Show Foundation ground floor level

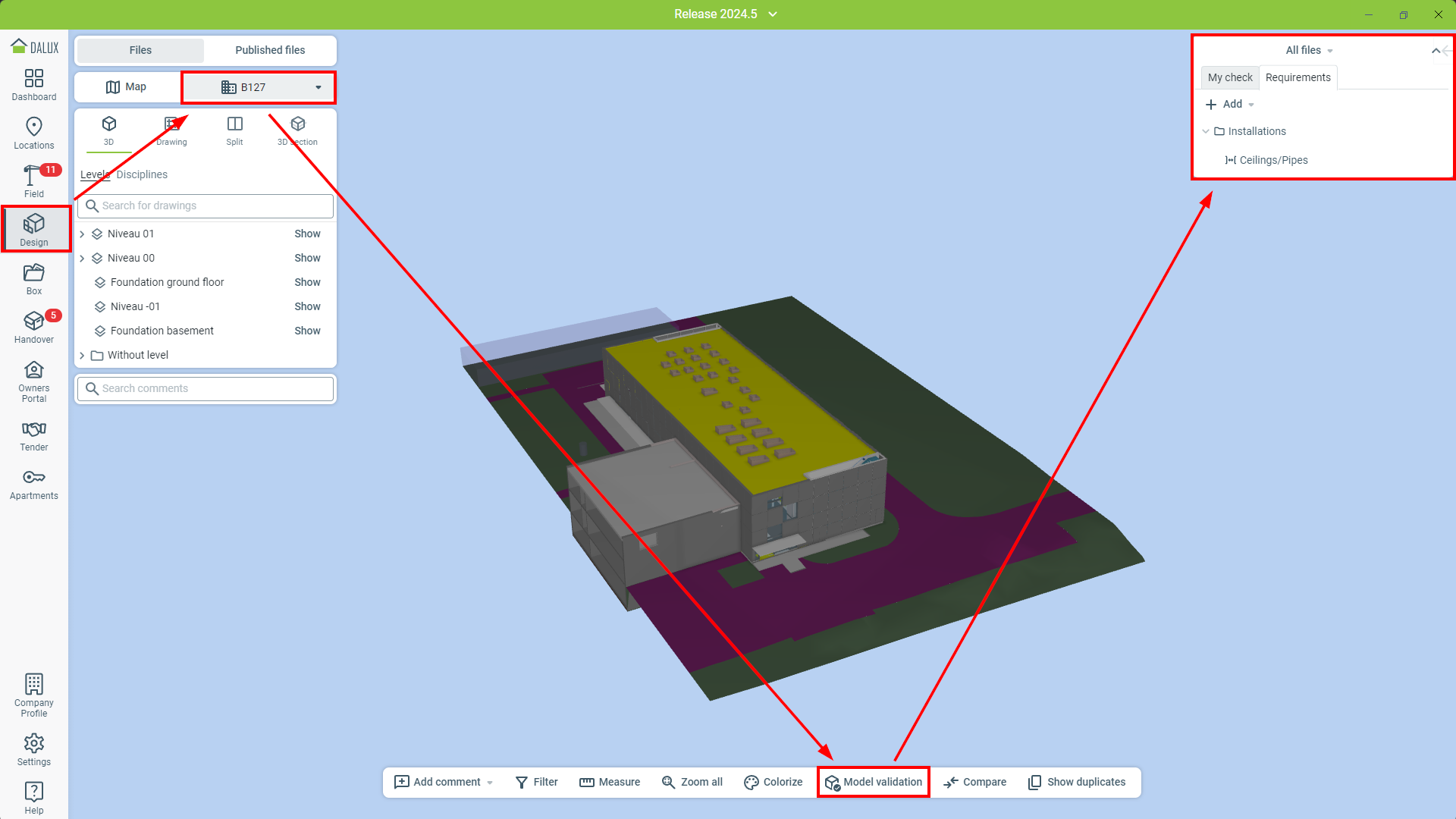307,282
